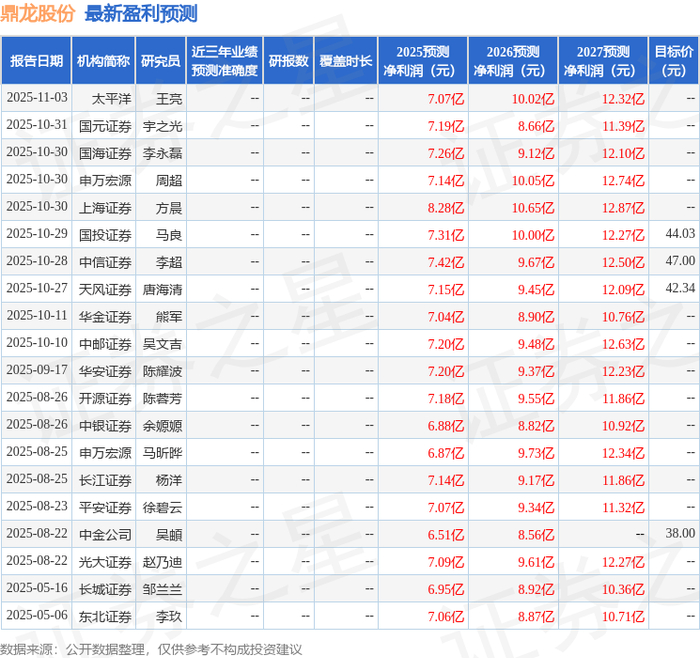Click researcher 陈蓉芳
Image resolution: width=700 pixels, height=658 pixels.
click(x=162, y=398)
